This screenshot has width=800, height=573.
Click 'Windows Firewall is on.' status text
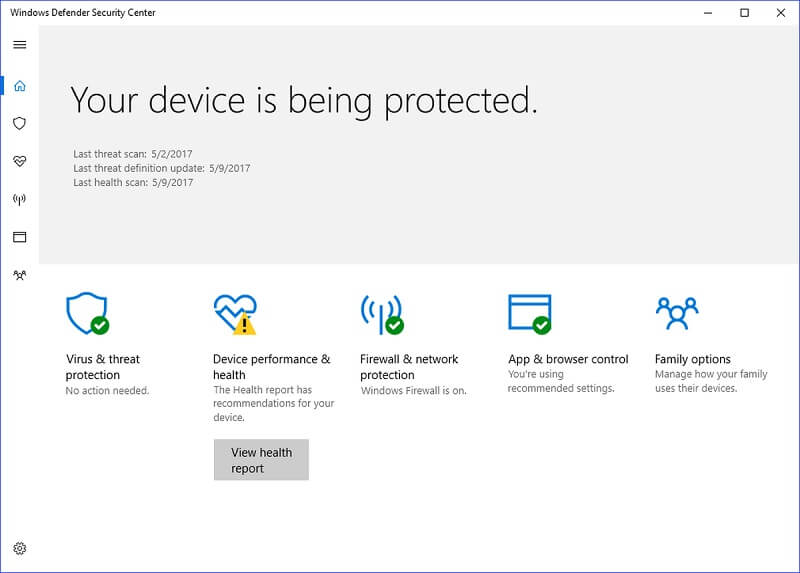[x=413, y=391]
